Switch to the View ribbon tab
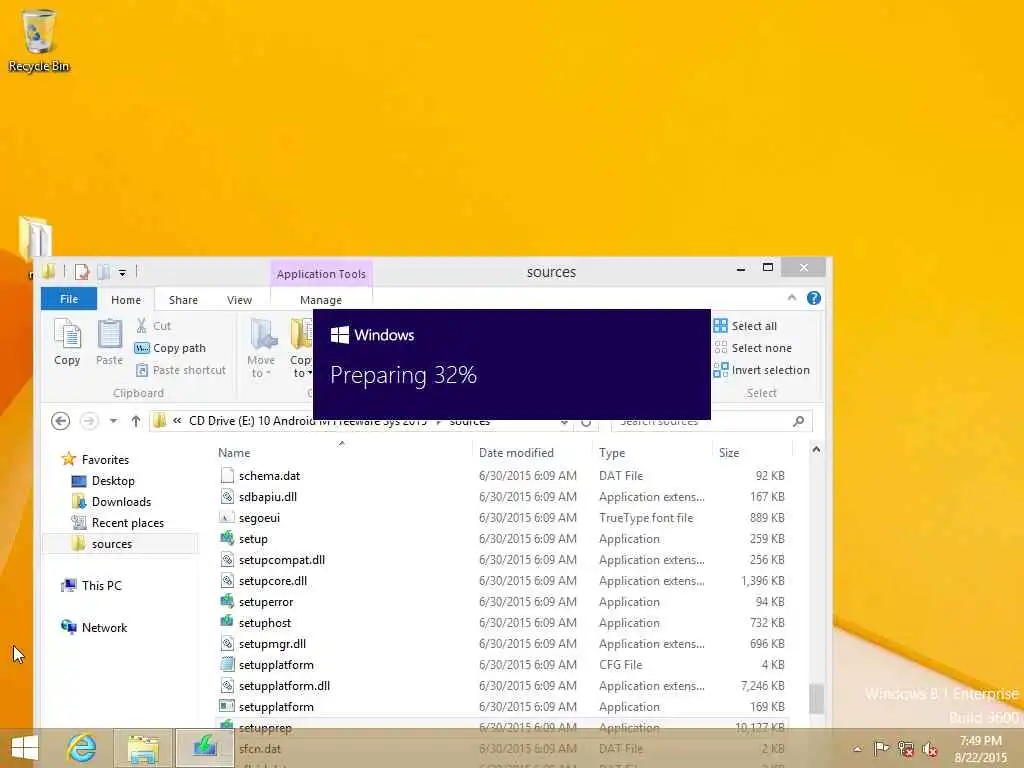 239,300
